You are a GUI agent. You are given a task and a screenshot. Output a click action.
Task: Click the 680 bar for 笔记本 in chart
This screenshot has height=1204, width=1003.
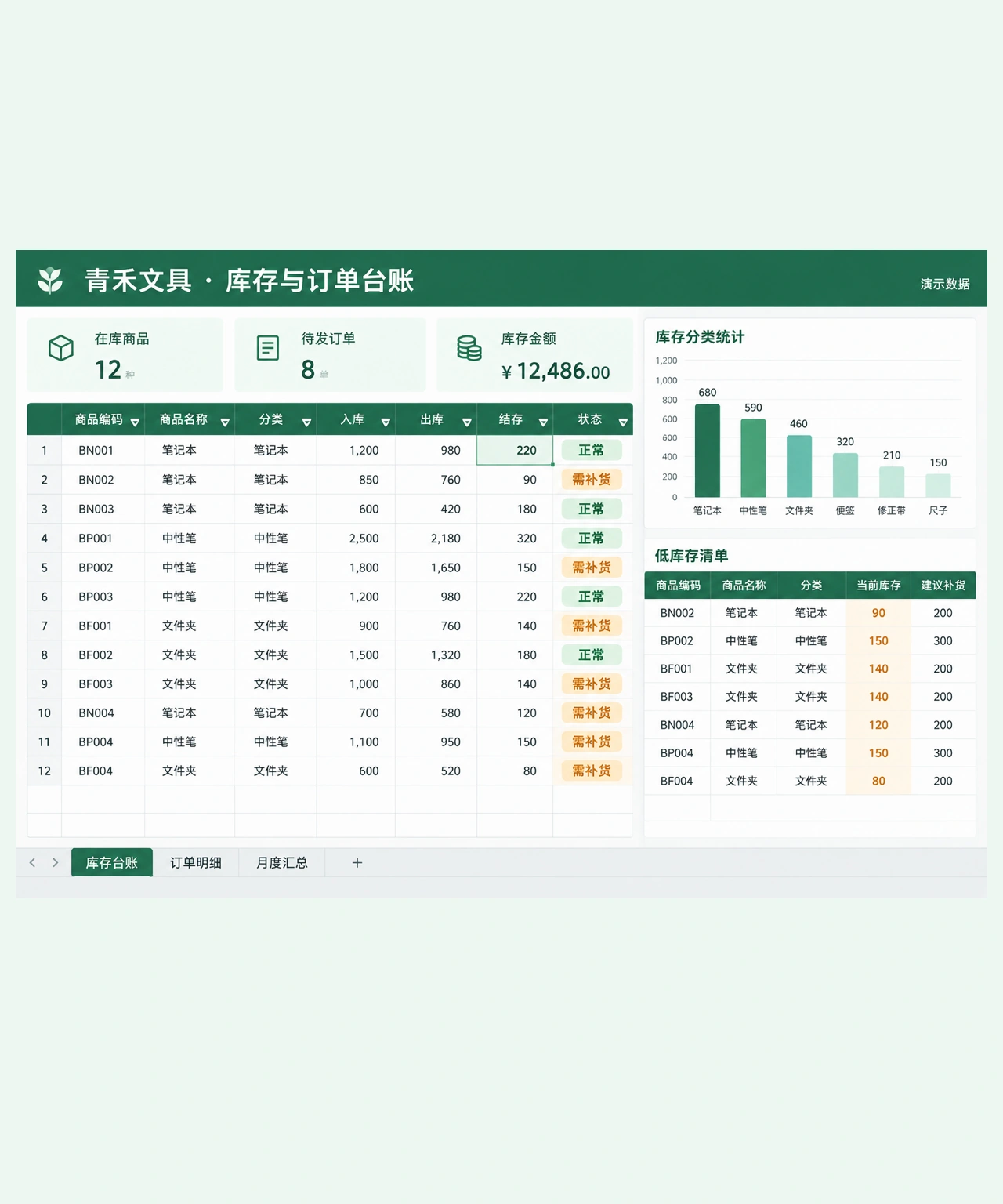click(708, 451)
